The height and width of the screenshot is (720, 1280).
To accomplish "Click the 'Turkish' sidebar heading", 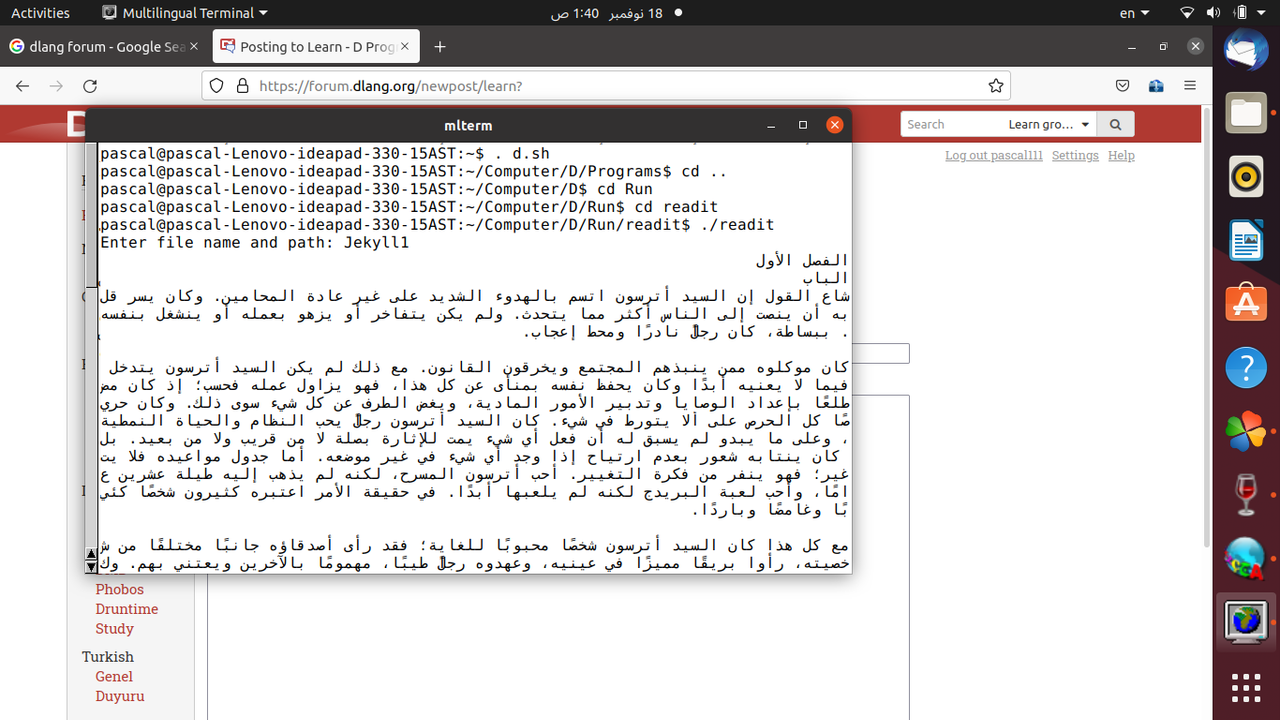I will pyautogui.click(x=107, y=657).
